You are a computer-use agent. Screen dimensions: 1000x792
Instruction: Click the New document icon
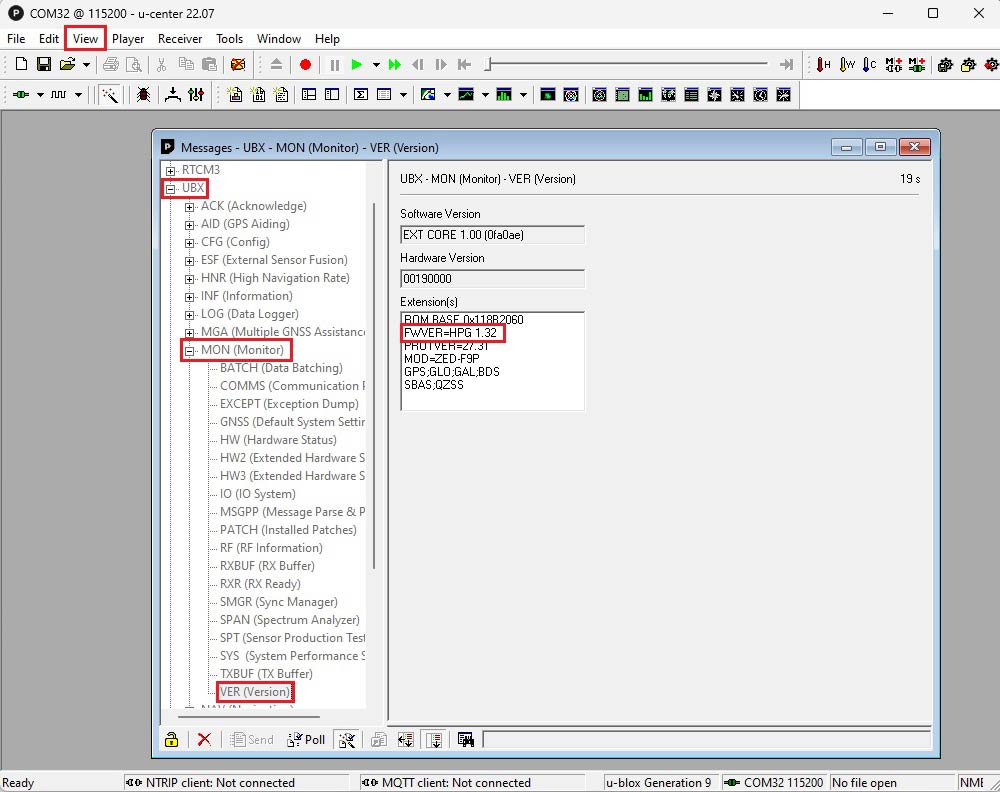(21, 65)
